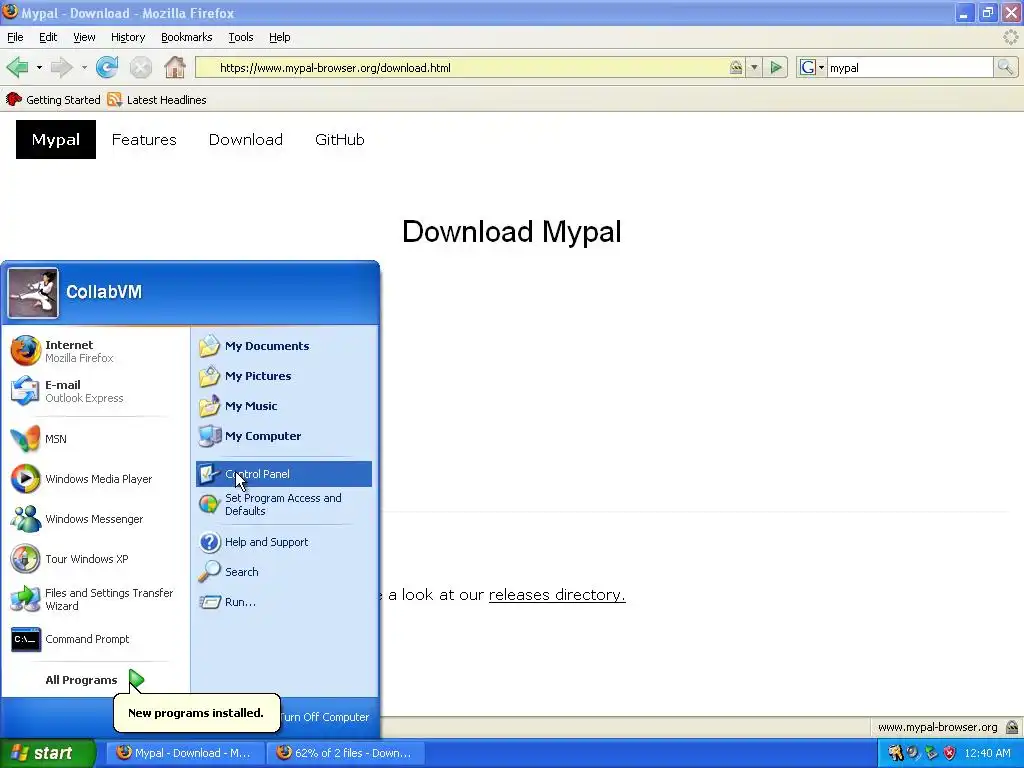Expand All Programs list
Screen dimensions: 1024x768
click(95, 680)
